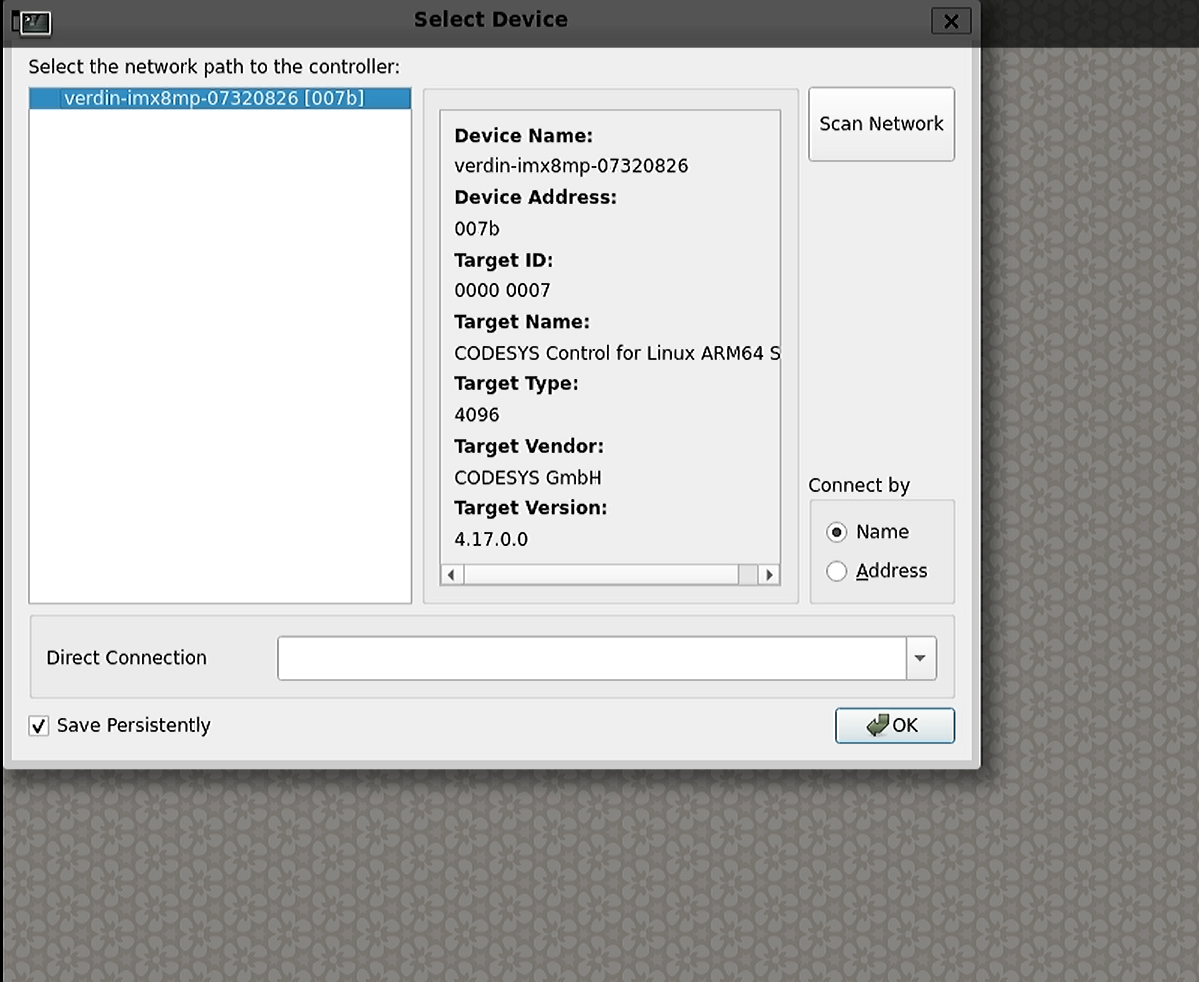Click the left scroll arrow in details panel
This screenshot has height=982, width=1199.
[452, 574]
